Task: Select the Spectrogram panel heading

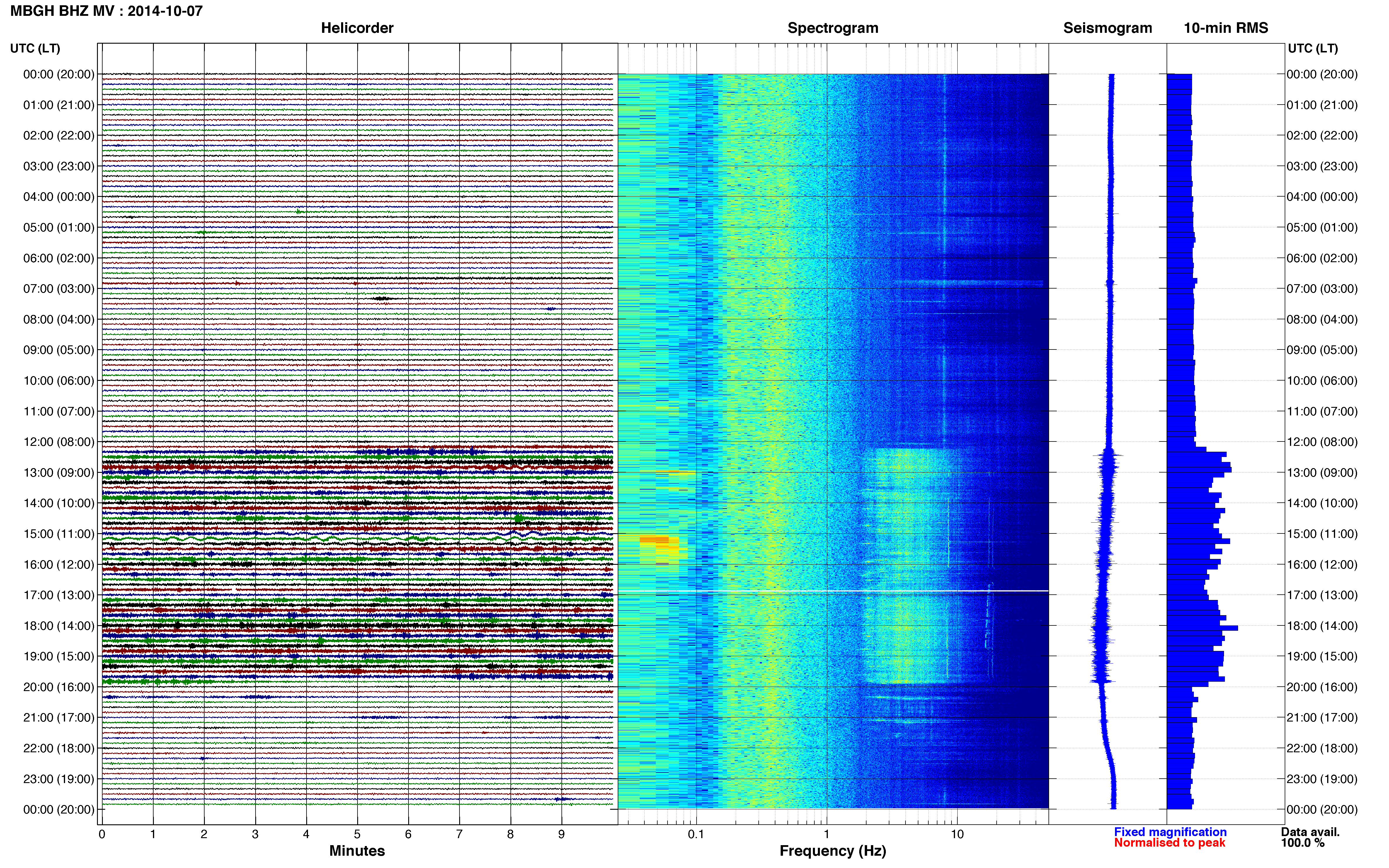Action: pos(833,28)
